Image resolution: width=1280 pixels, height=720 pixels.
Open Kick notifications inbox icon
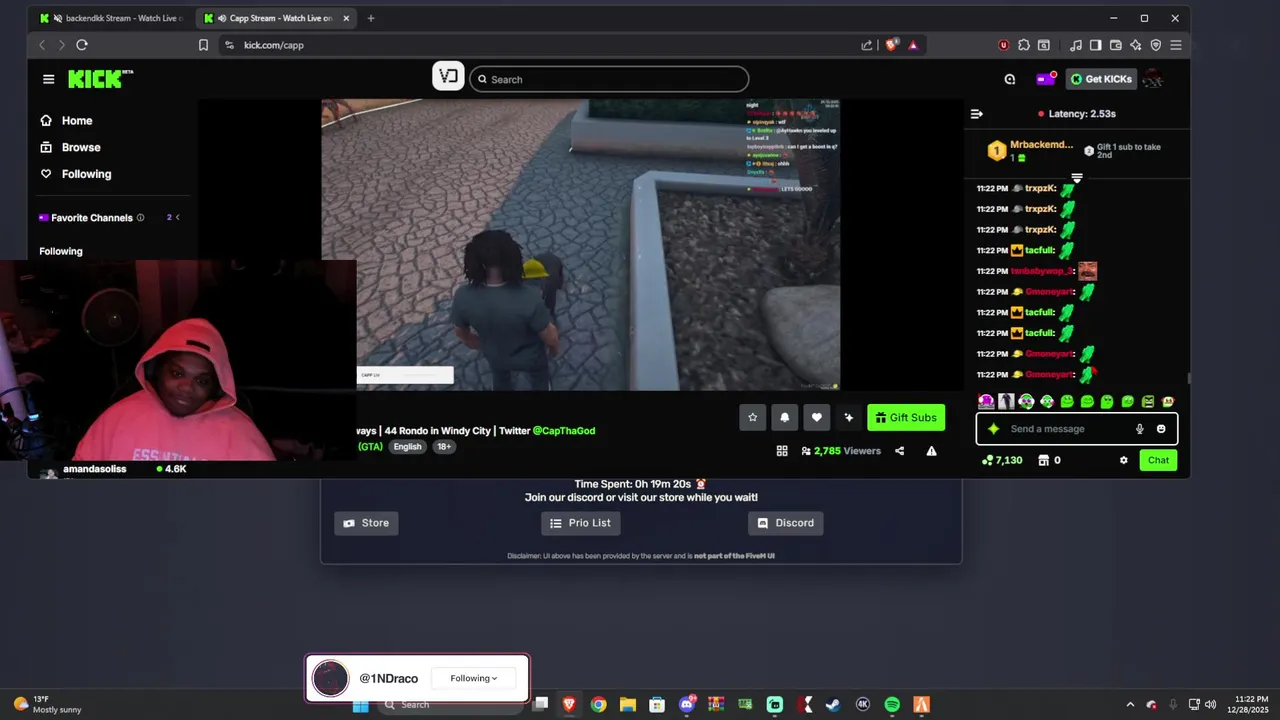pyautogui.click(x=1045, y=79)
